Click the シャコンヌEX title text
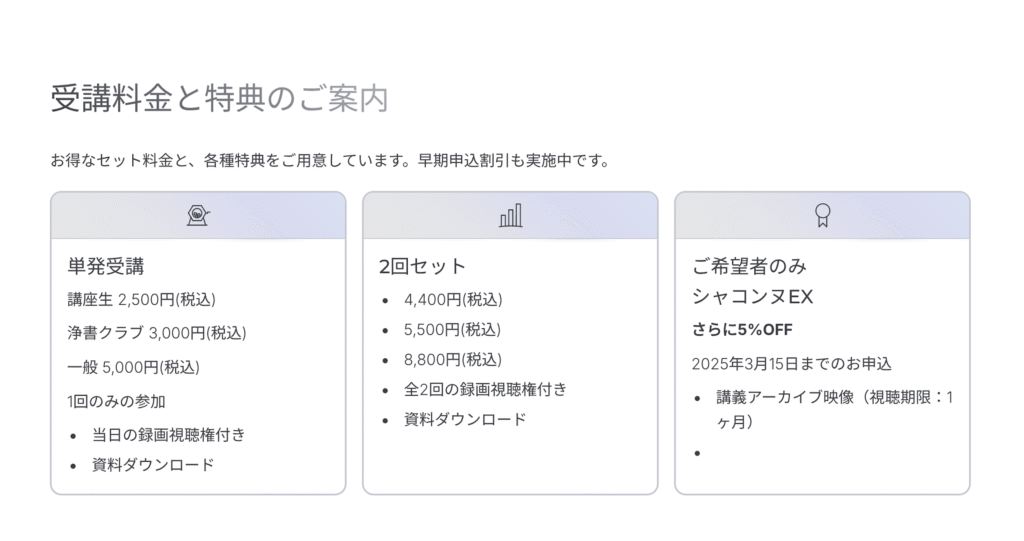 click(752, 297)
